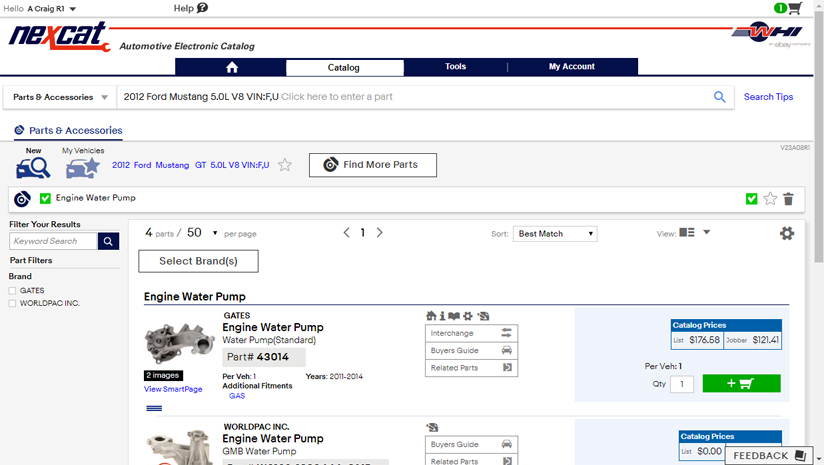Click the part entry search field
824x465 pixels.
point(415,97)
